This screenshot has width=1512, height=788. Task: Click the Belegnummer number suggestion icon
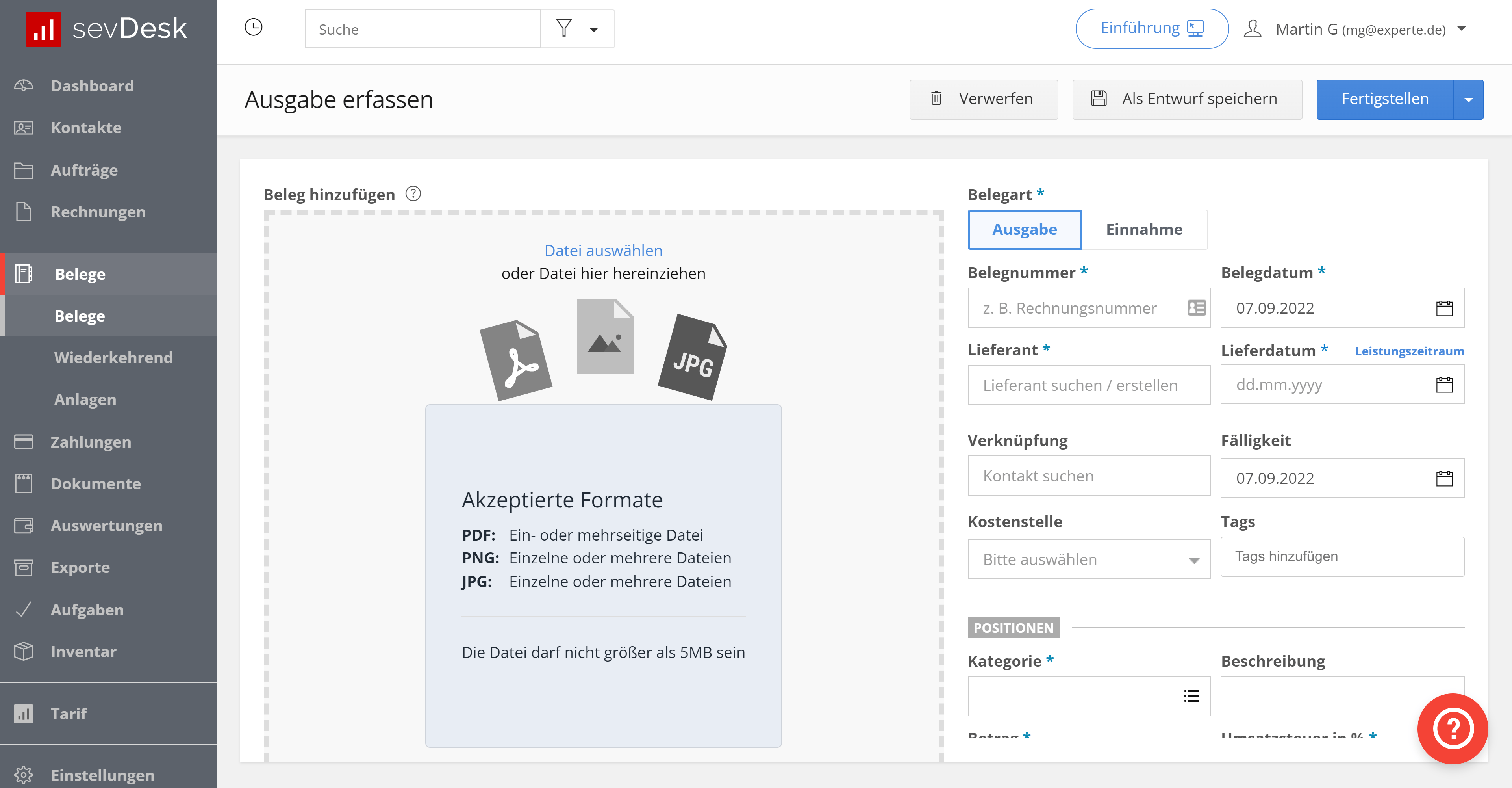tap(1196, 308)
